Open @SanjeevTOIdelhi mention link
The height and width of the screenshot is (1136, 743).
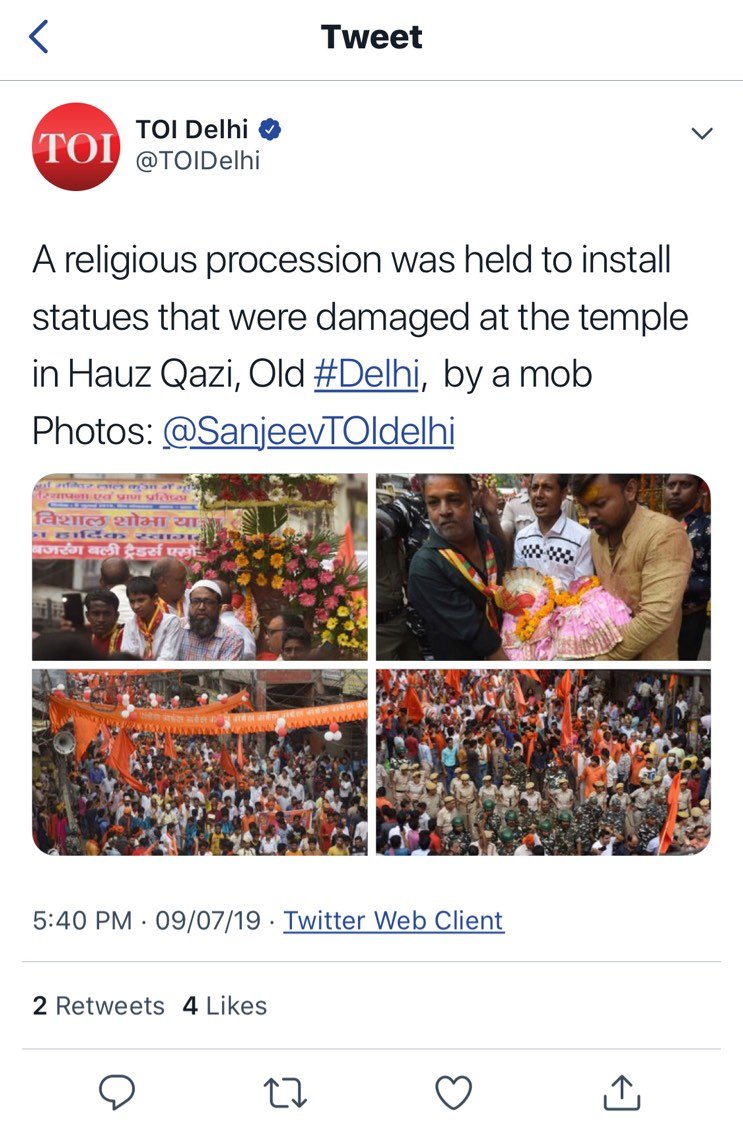coord(308,432)
